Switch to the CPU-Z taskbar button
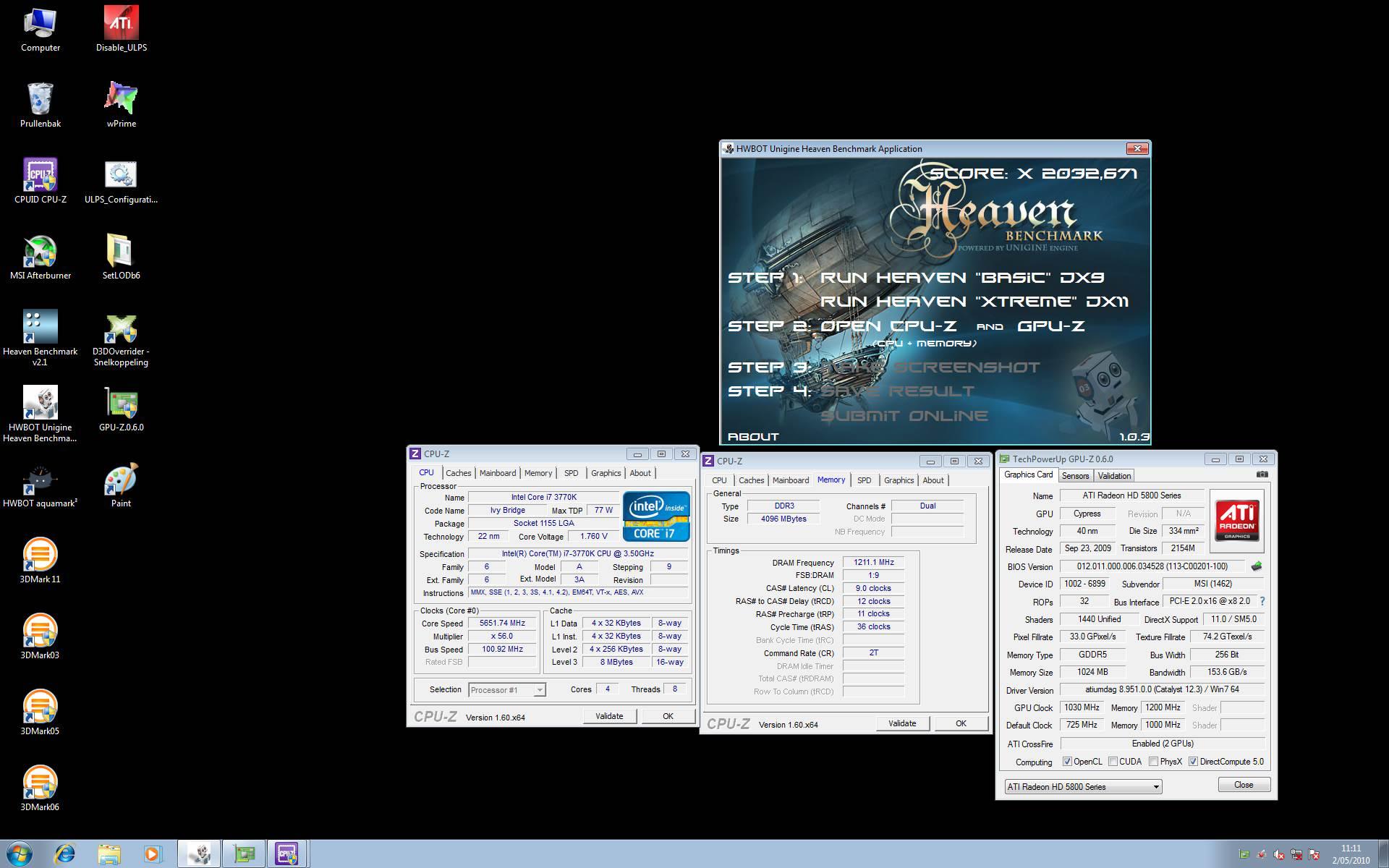The width and height of the screenshot is (1389, 868). point(286,854)
